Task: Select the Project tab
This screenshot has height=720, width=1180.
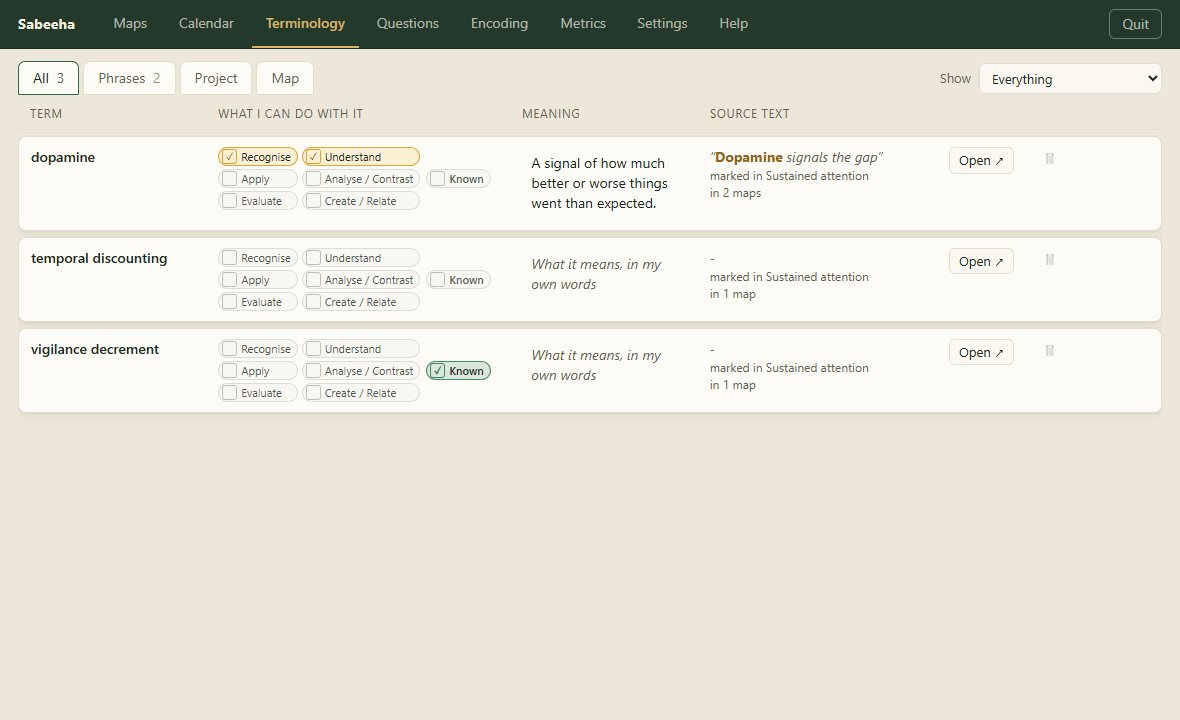Action: point(216,78)
